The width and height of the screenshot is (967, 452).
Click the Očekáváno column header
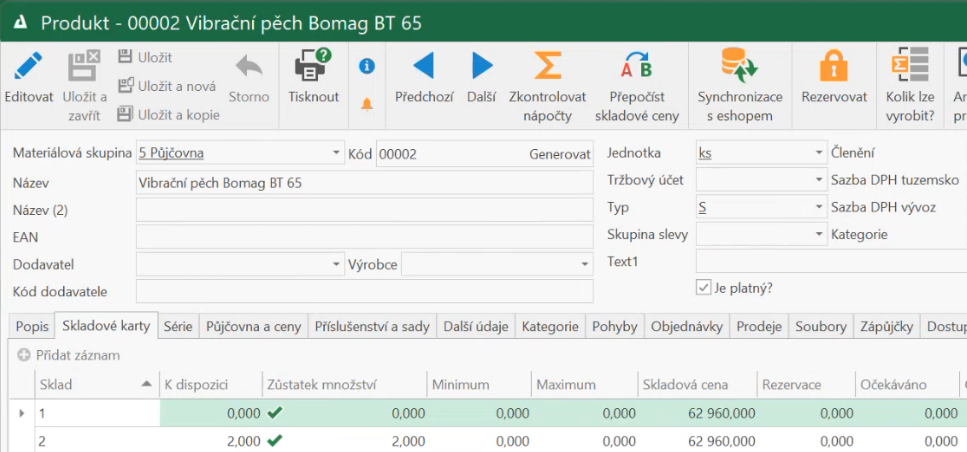click(907, 385)
